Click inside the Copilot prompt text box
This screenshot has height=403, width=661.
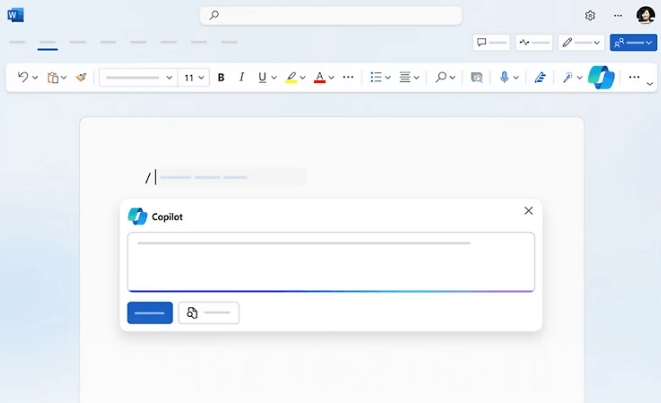[x=330, y=263]
